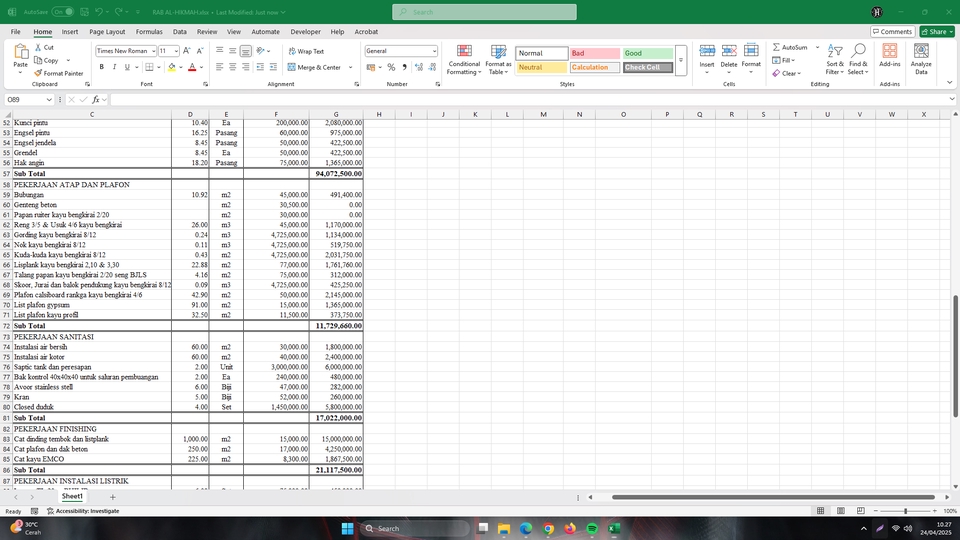Switch to the Insert tab
Image resolution: width=960 pixels, height=540 pixels.
(x=70, y=32)
